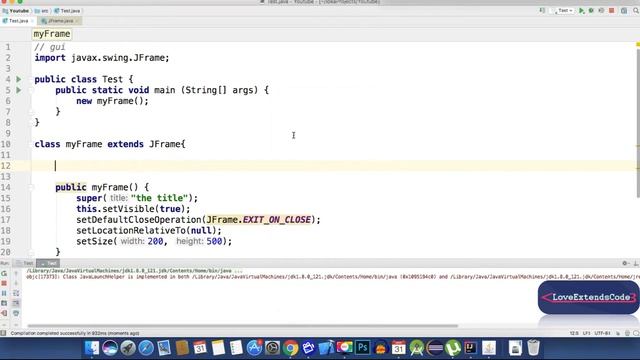
Task: Click the console horizontal scrollbar
Action: coord(242,326)
